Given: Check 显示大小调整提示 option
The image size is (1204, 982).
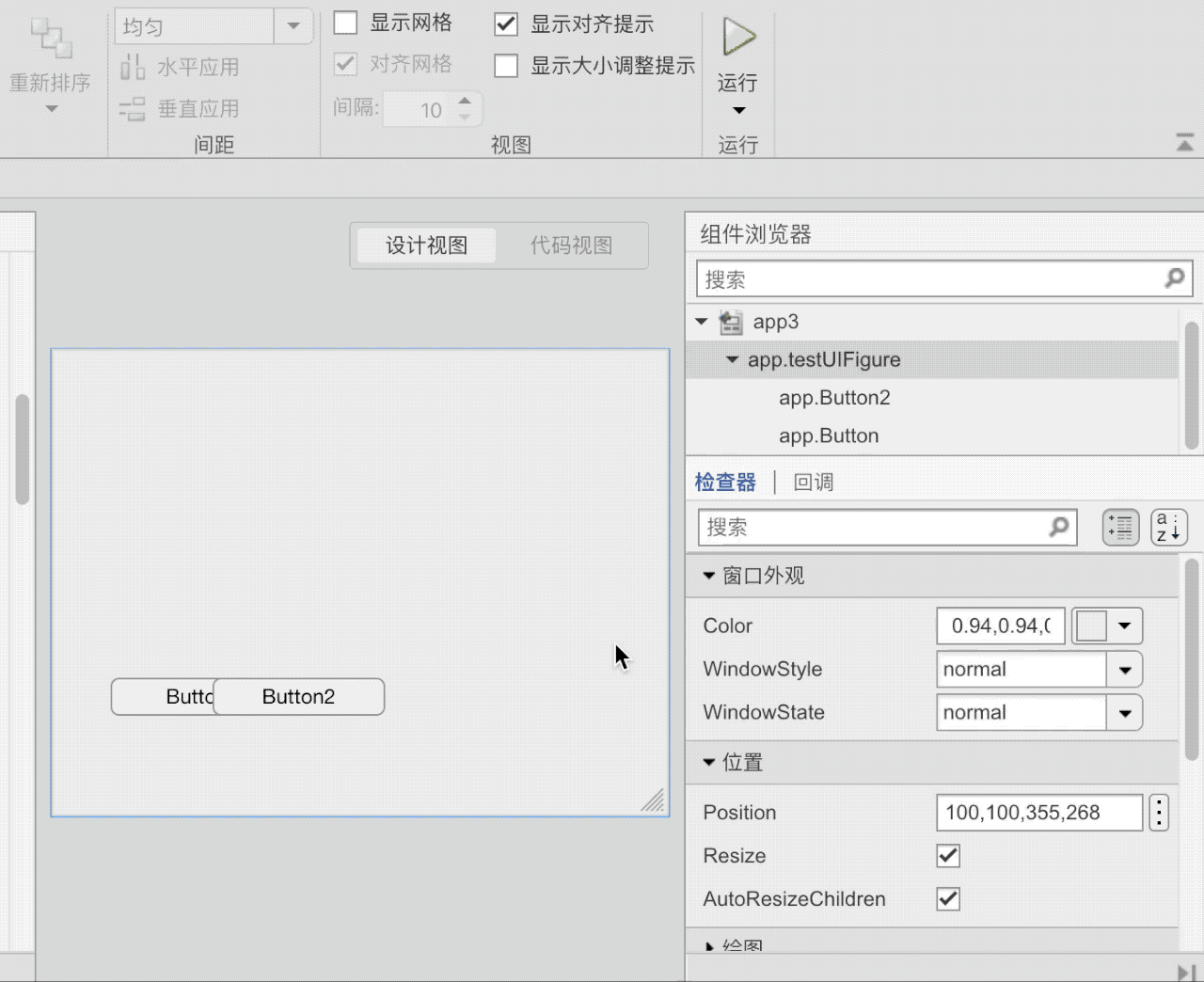Looking at the screenshot, I should [506, 66].
